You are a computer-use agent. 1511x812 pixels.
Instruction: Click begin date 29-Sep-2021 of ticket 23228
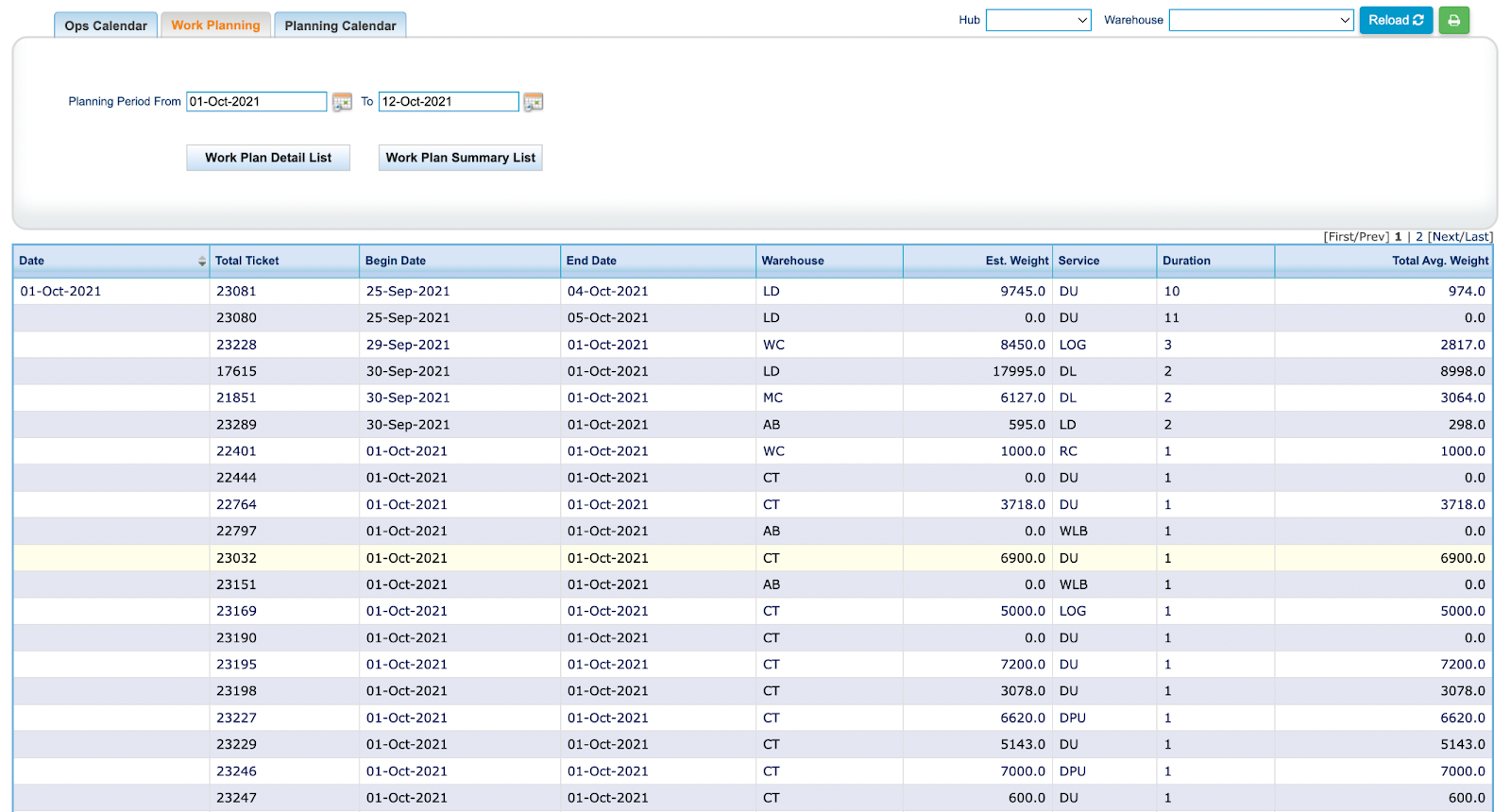408,346
